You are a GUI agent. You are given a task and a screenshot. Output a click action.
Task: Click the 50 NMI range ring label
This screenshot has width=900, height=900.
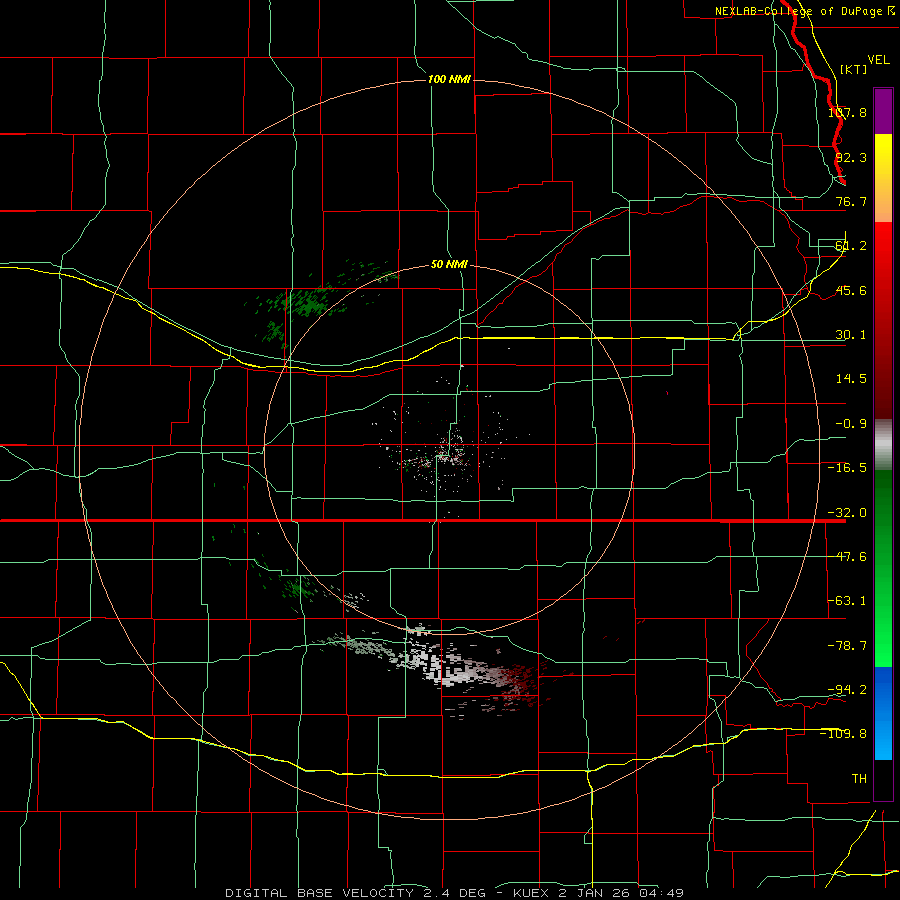coord(449,264)
